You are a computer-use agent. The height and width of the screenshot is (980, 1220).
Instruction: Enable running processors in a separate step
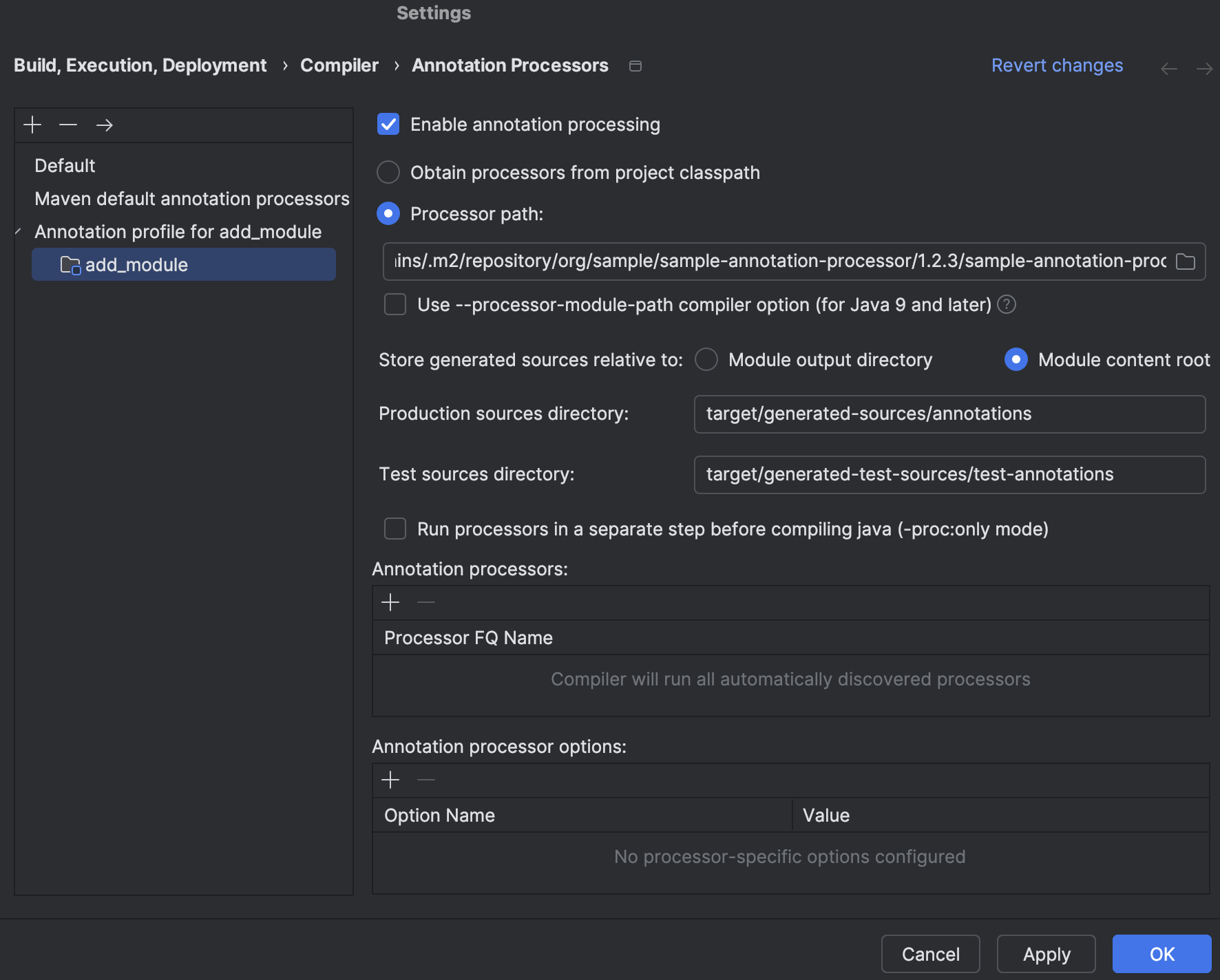(x=395, y=529)
